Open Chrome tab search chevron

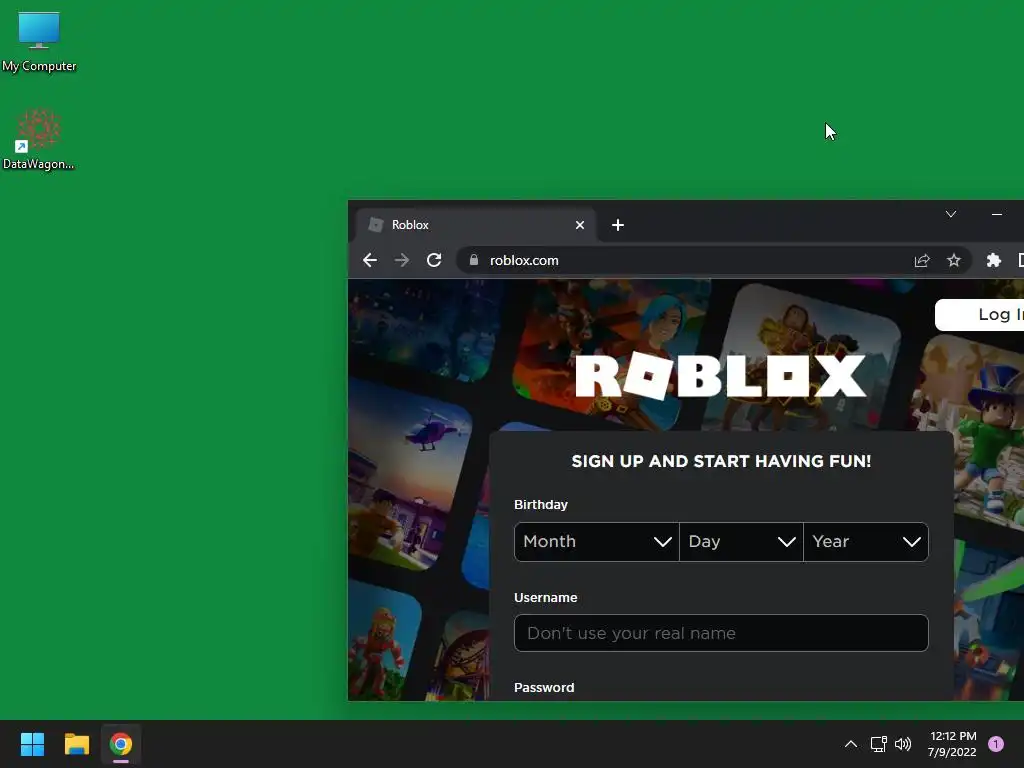click(951, 214)
